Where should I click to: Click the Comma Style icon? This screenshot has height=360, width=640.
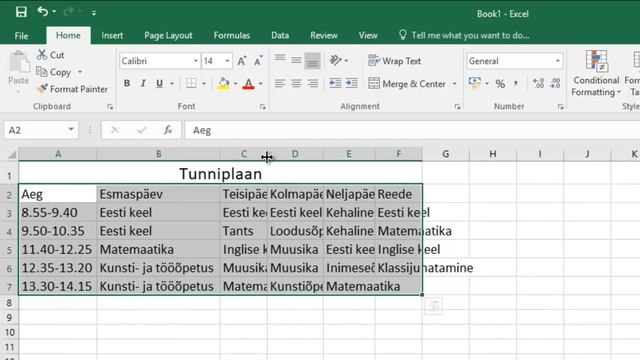coord(516,83)
